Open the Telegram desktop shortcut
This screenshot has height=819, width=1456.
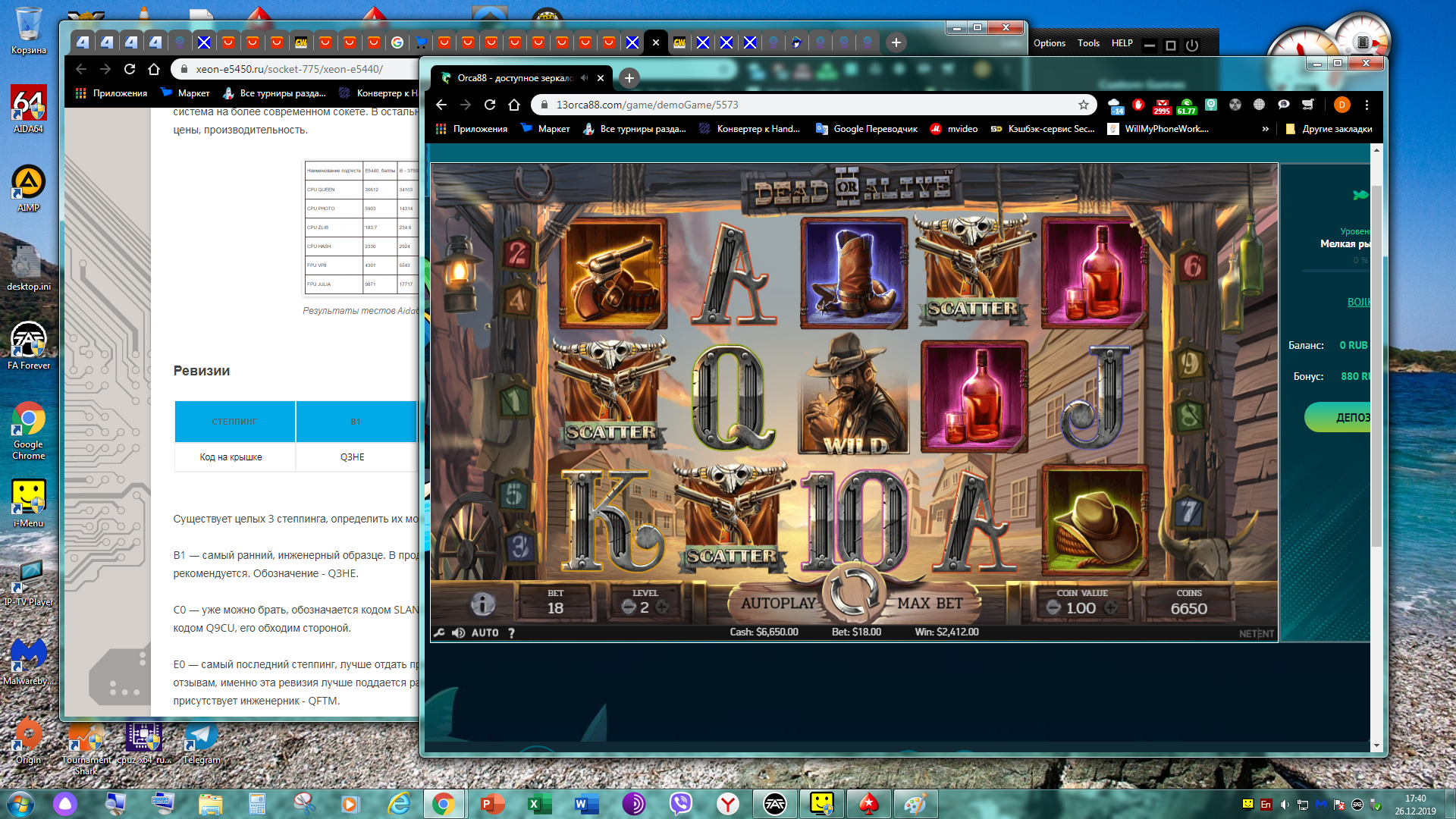click(x=201, y=742)
